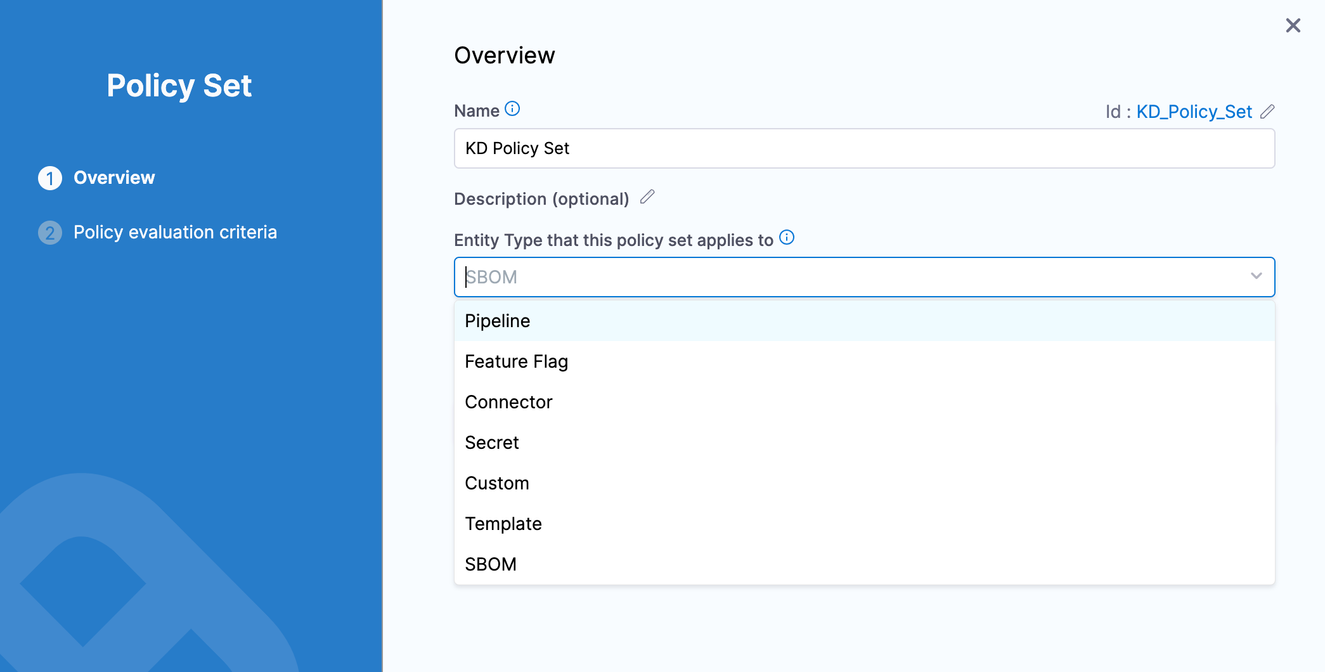Screen dimensions: 1325x672
Task: Click the step 1 number circle
Action: coord(50,178)
